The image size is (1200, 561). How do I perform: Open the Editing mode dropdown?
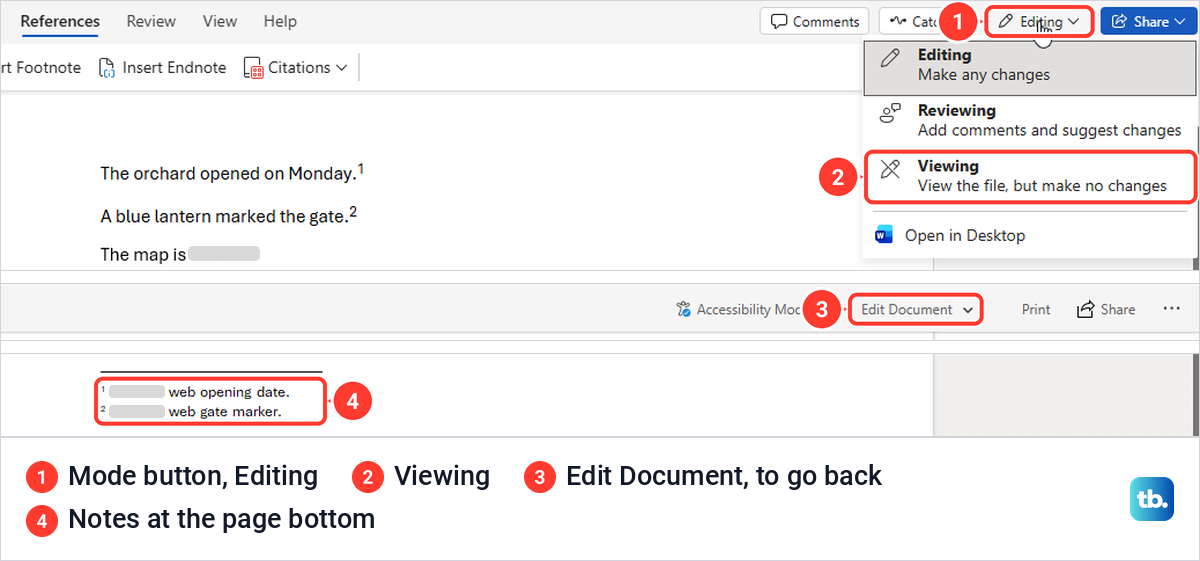click(1040, 21)
